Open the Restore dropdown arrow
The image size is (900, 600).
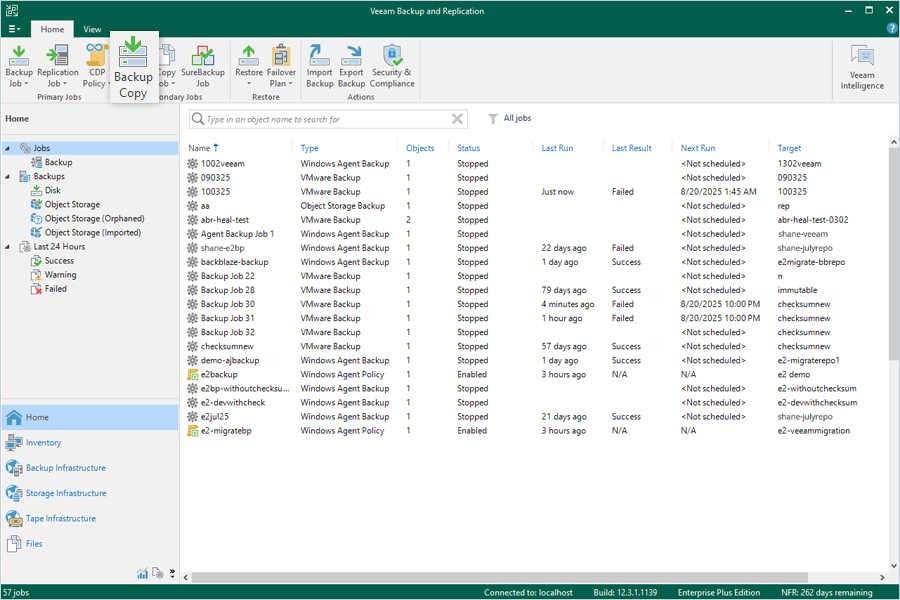[x=249, y=84]
